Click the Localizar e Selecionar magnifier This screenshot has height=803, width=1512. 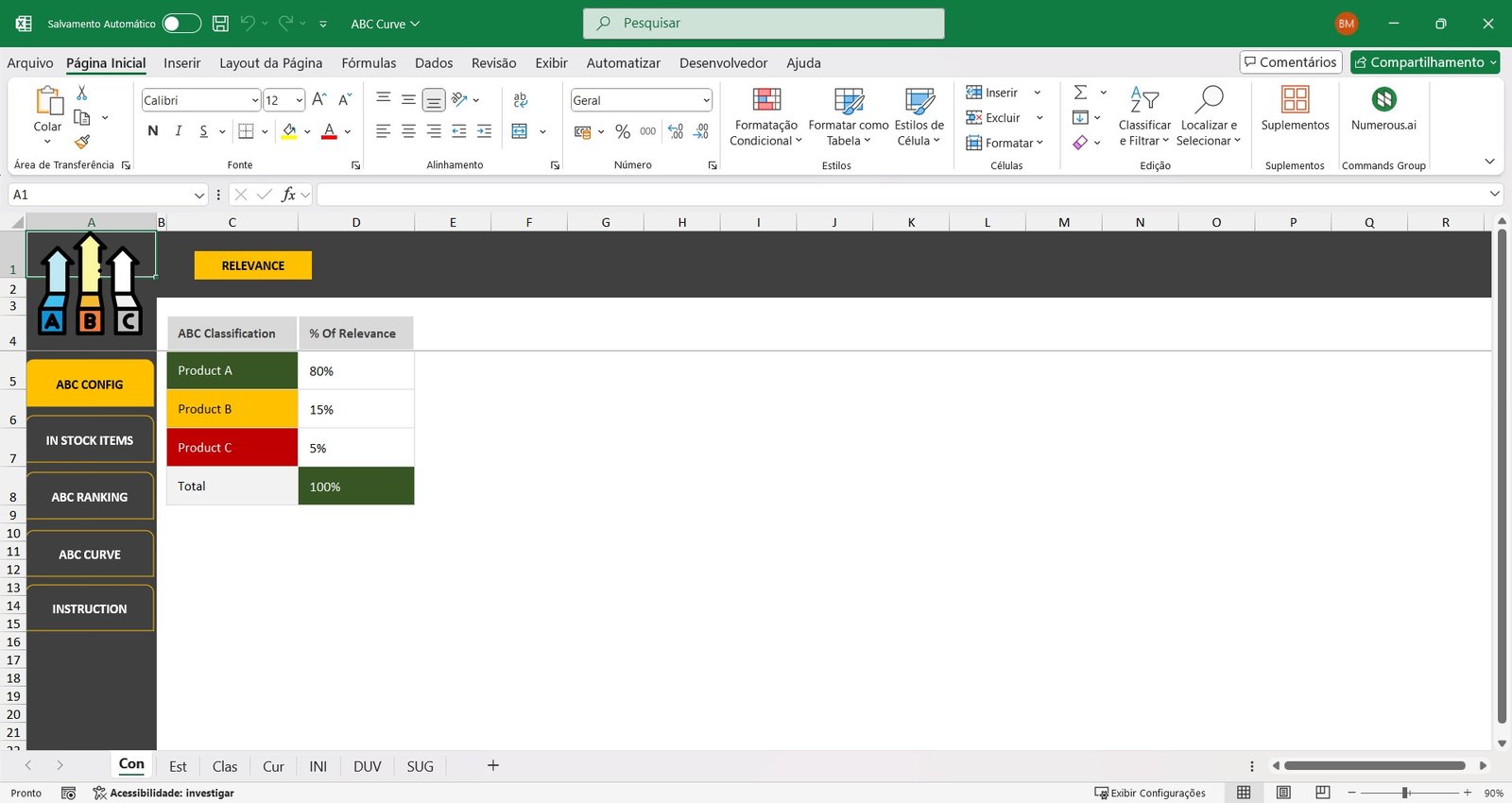1209,99
